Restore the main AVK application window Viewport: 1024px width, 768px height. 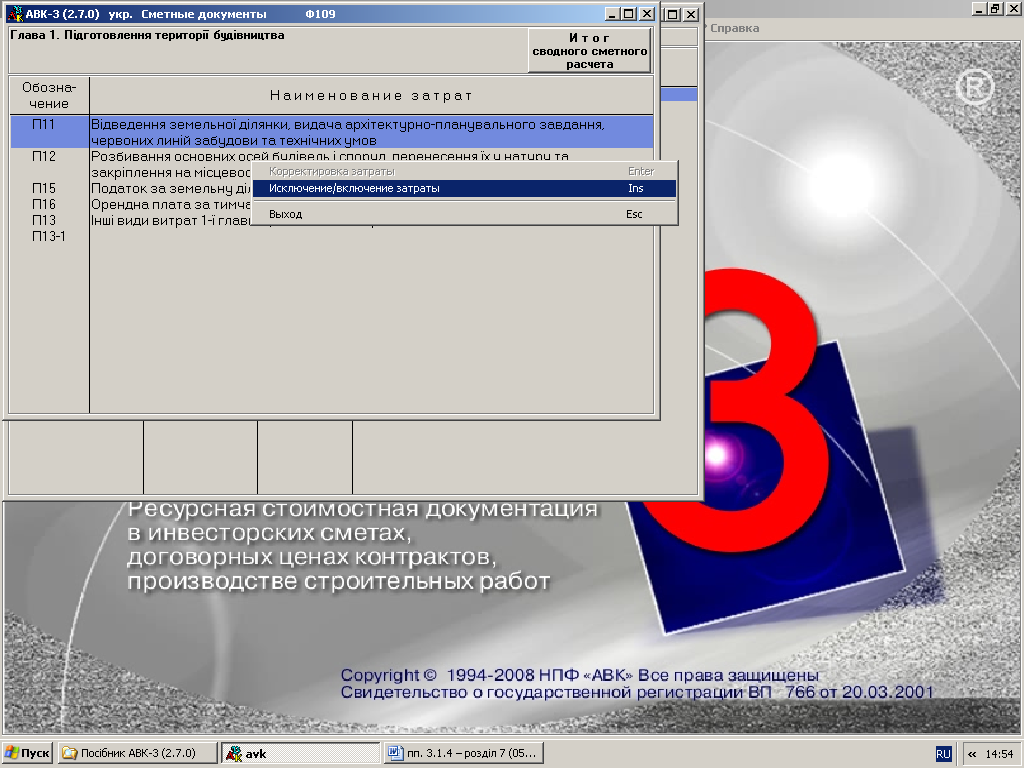click(x=995, y=8)
